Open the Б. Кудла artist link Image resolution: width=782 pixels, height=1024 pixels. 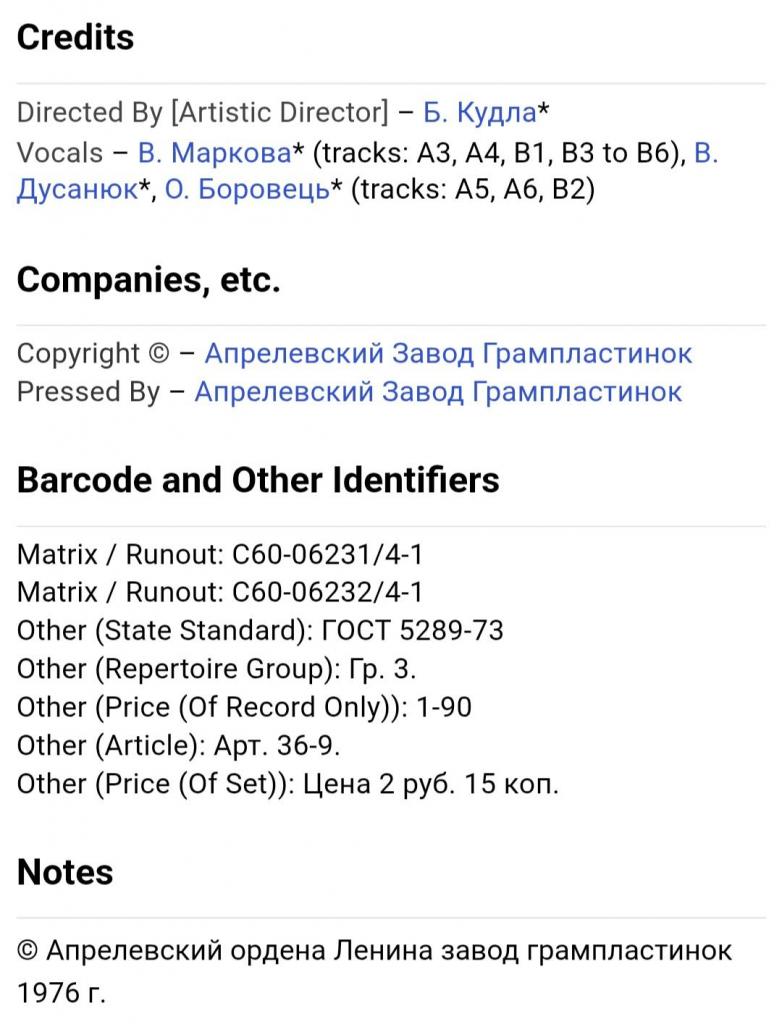tap(480, 112)
